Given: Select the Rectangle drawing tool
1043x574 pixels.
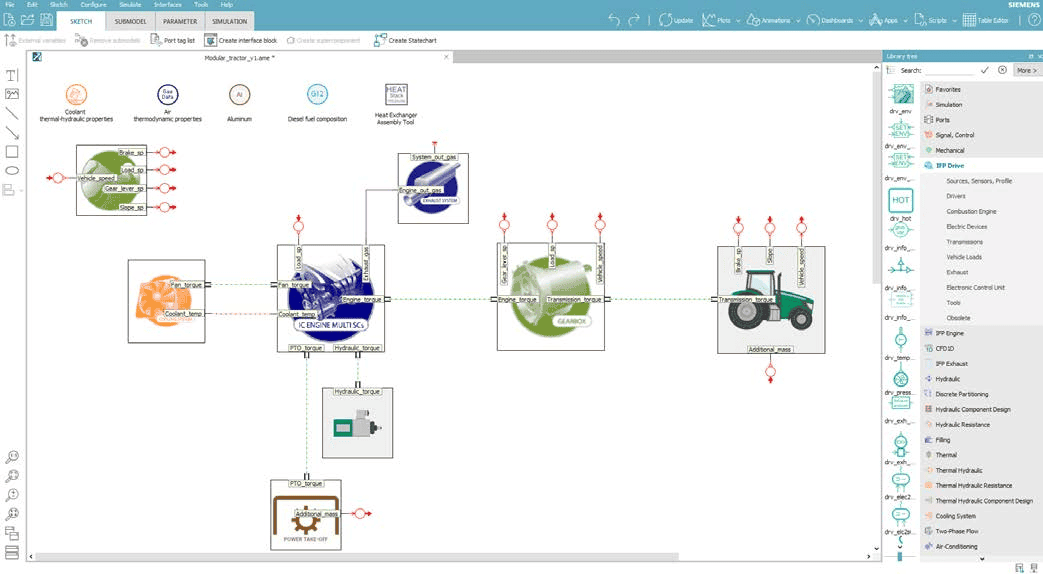Looking at the screenshot, I should 12,152.
